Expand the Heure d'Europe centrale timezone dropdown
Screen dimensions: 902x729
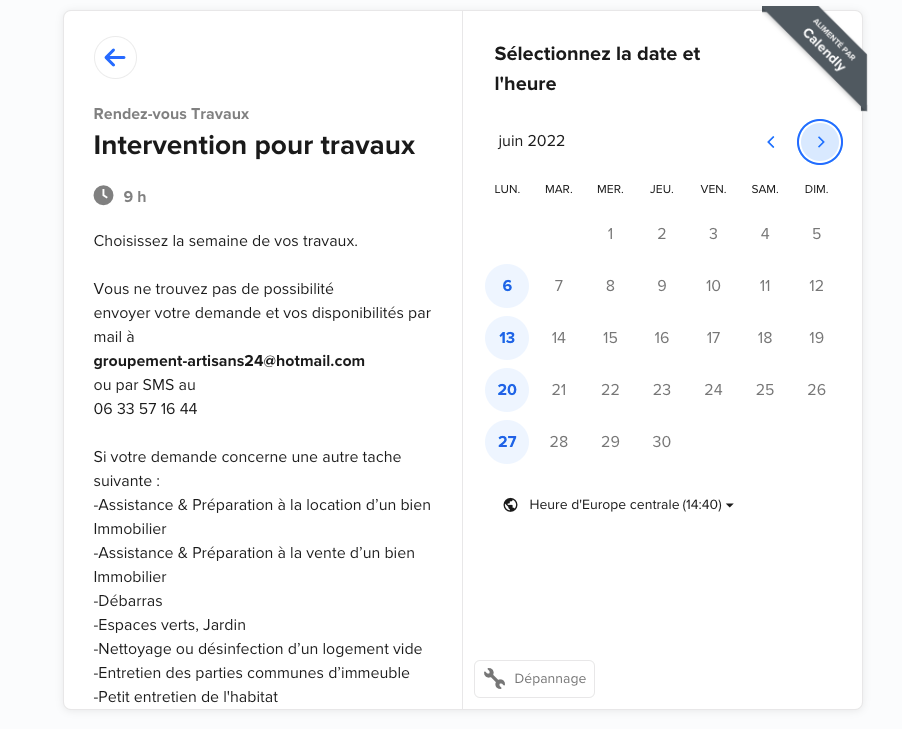[x=625, y=505]
